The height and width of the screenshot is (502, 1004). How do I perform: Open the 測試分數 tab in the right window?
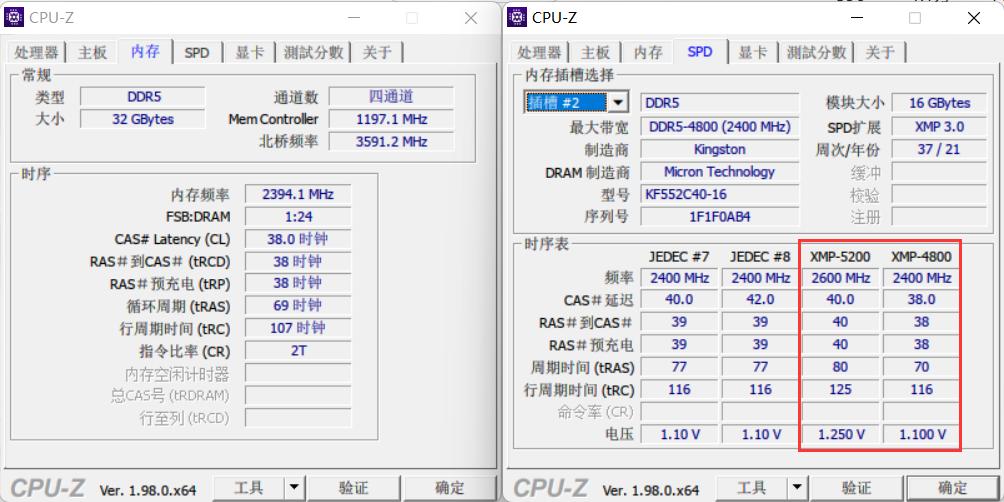coord(816,53)
